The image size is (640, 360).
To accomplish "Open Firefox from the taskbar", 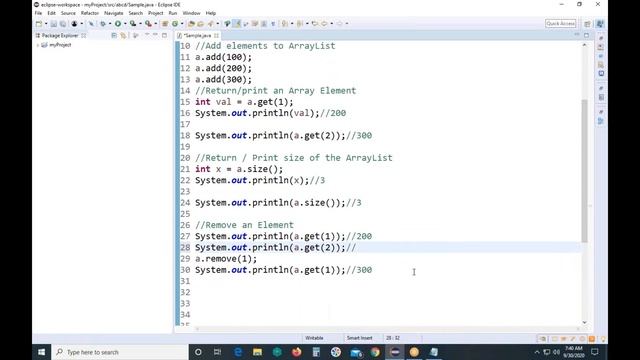I will point(297,352).
